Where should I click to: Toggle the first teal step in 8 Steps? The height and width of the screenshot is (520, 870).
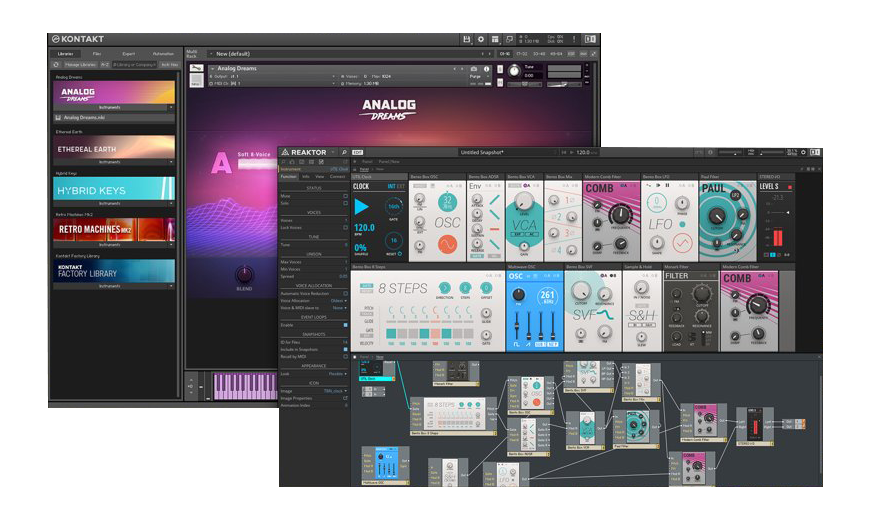click(x=391, y=334)
